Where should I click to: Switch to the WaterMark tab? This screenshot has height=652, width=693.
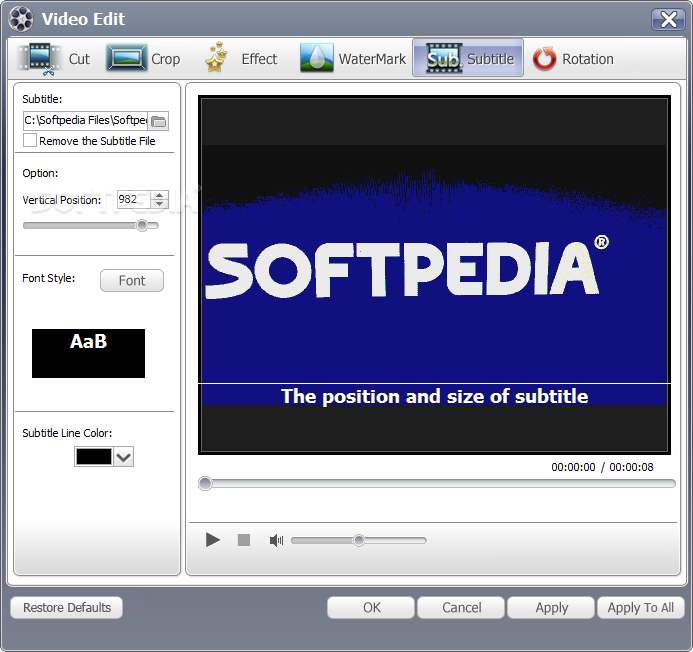pos(353,59)
